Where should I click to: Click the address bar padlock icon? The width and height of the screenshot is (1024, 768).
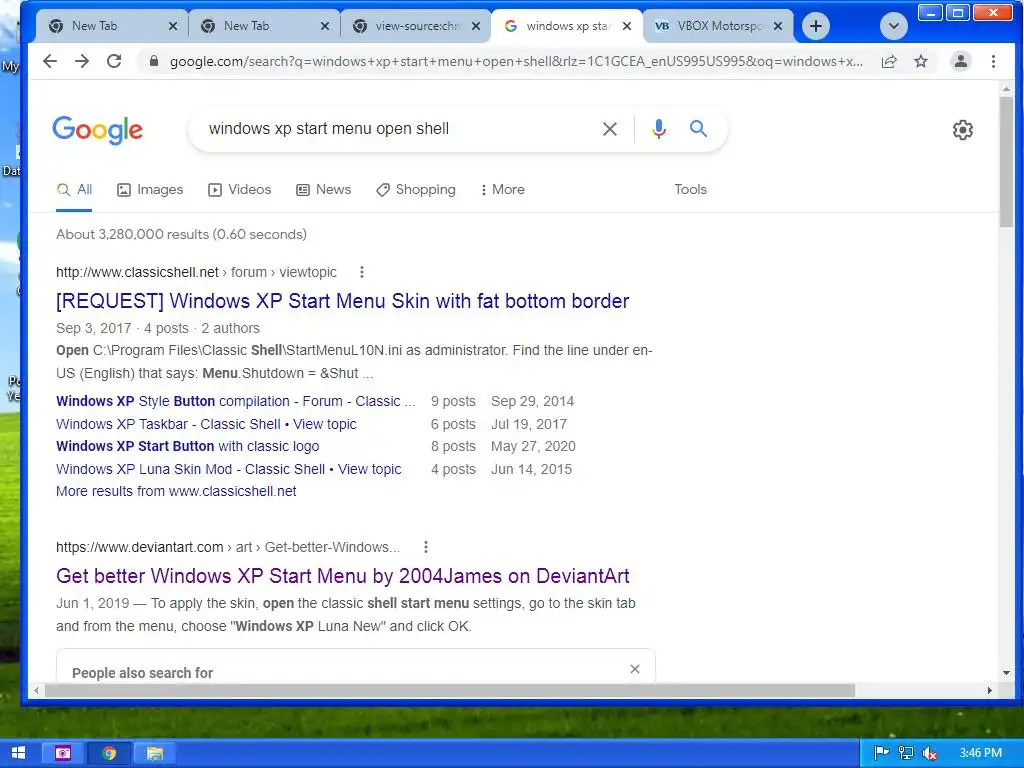(153, 61)
